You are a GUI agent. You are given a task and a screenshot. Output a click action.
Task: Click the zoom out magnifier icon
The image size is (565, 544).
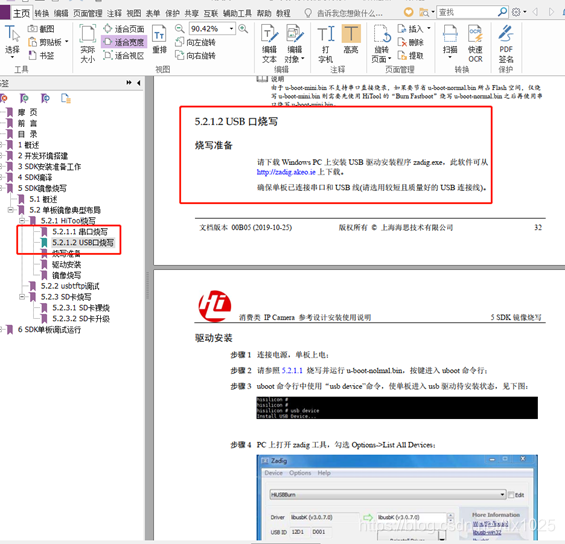click(x=179, y=28)
